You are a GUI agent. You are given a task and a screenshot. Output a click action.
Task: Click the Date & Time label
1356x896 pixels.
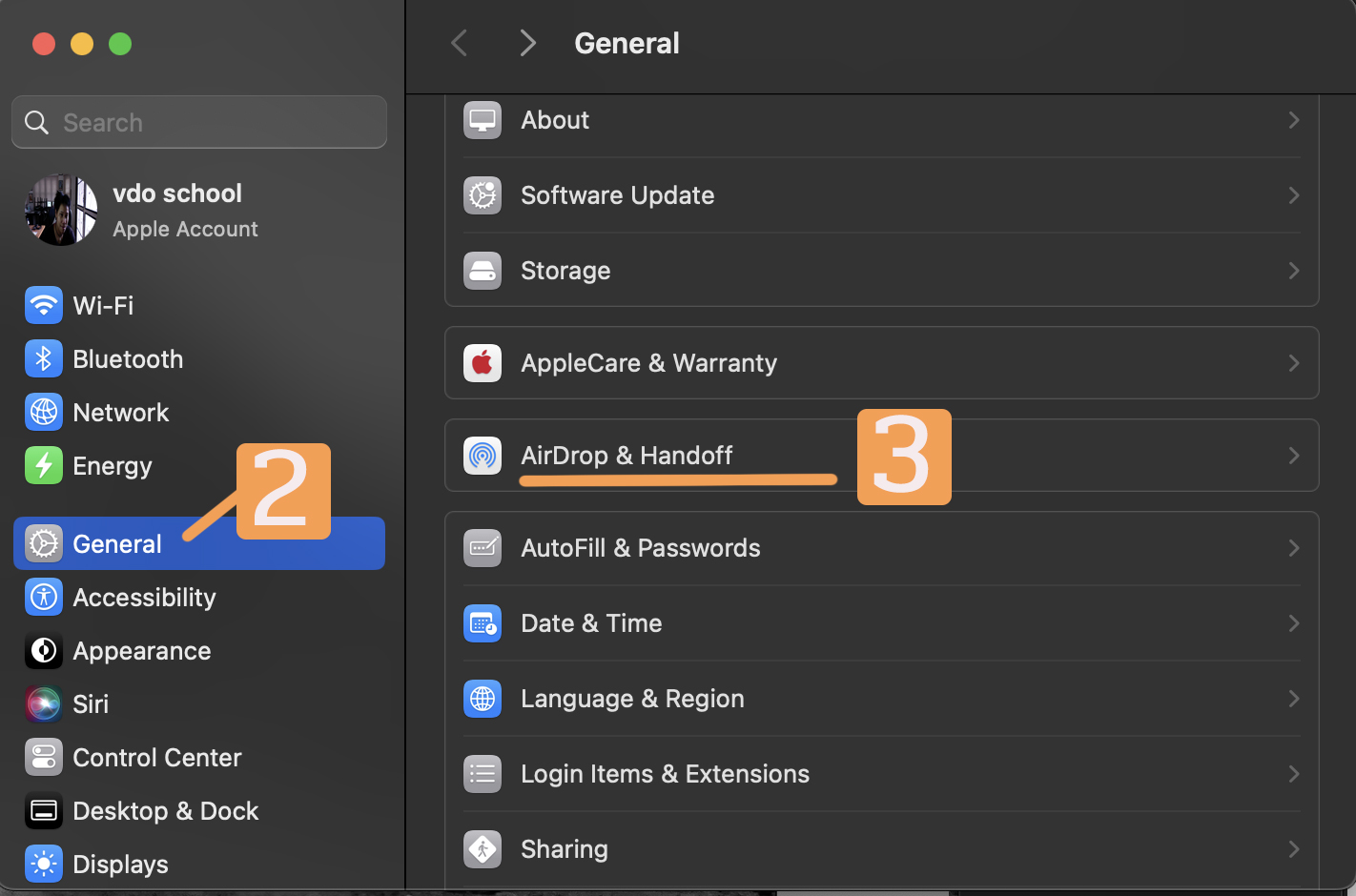pyautogui.click(x=591, y=623)
